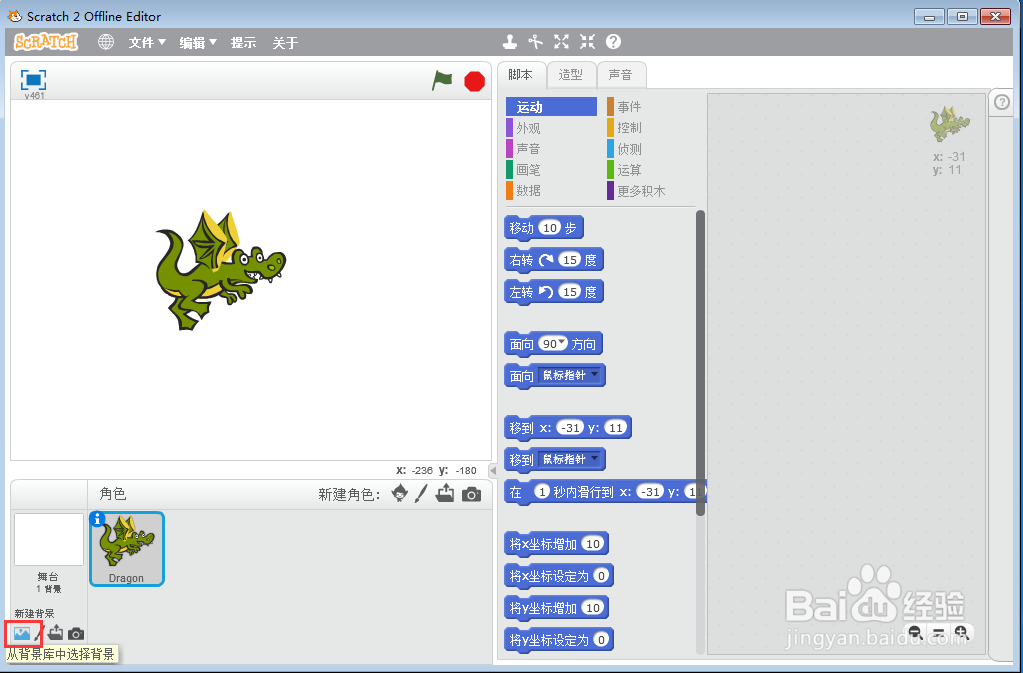Click the 10 field in 将x坐标增加 block
The width and height of the screenshot is (1023, 673).
[592, 543]
